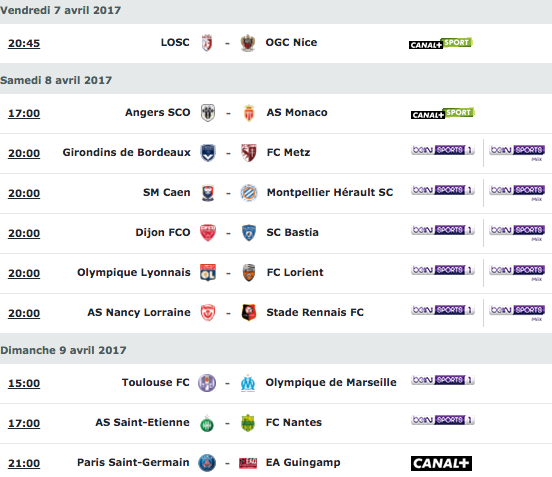552x477 pixels.
Task: Select the EA Guingamp logo
Action: 248,463
